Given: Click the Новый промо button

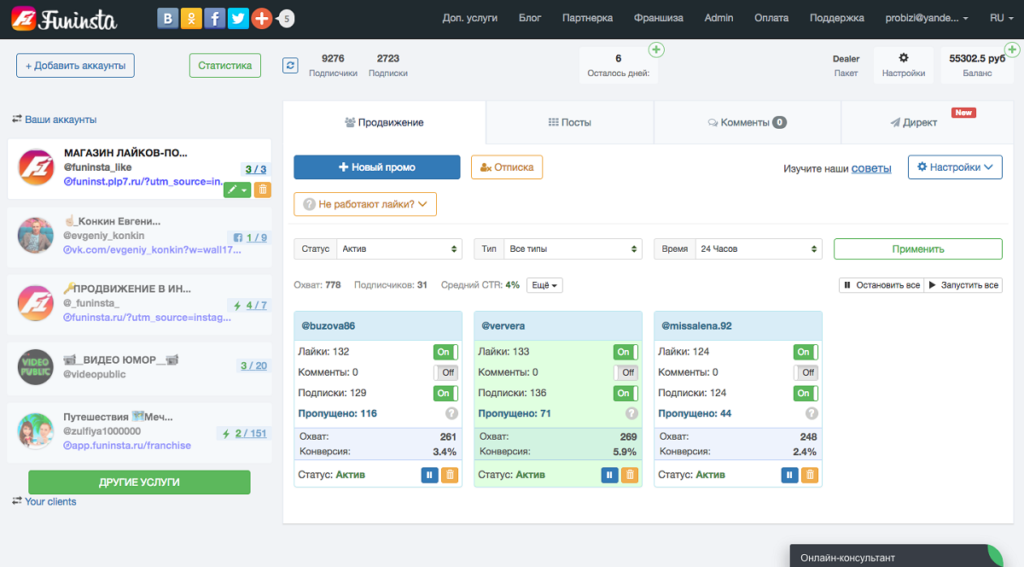Looking at the screenshot, I should pos(376,167).
